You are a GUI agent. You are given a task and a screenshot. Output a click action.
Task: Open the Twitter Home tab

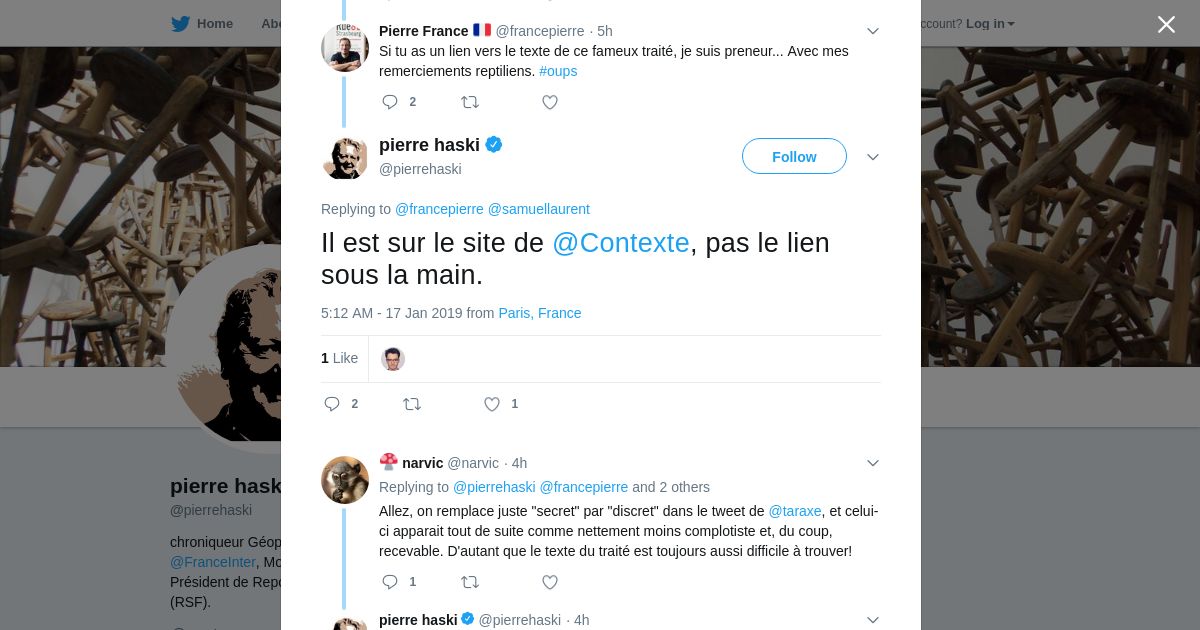(203, 23)
